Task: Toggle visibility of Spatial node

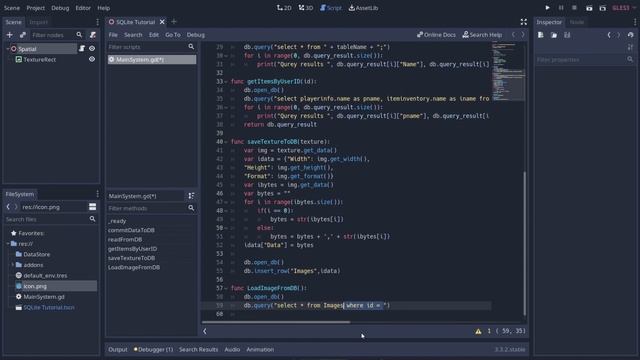Action: click(92, 49)
